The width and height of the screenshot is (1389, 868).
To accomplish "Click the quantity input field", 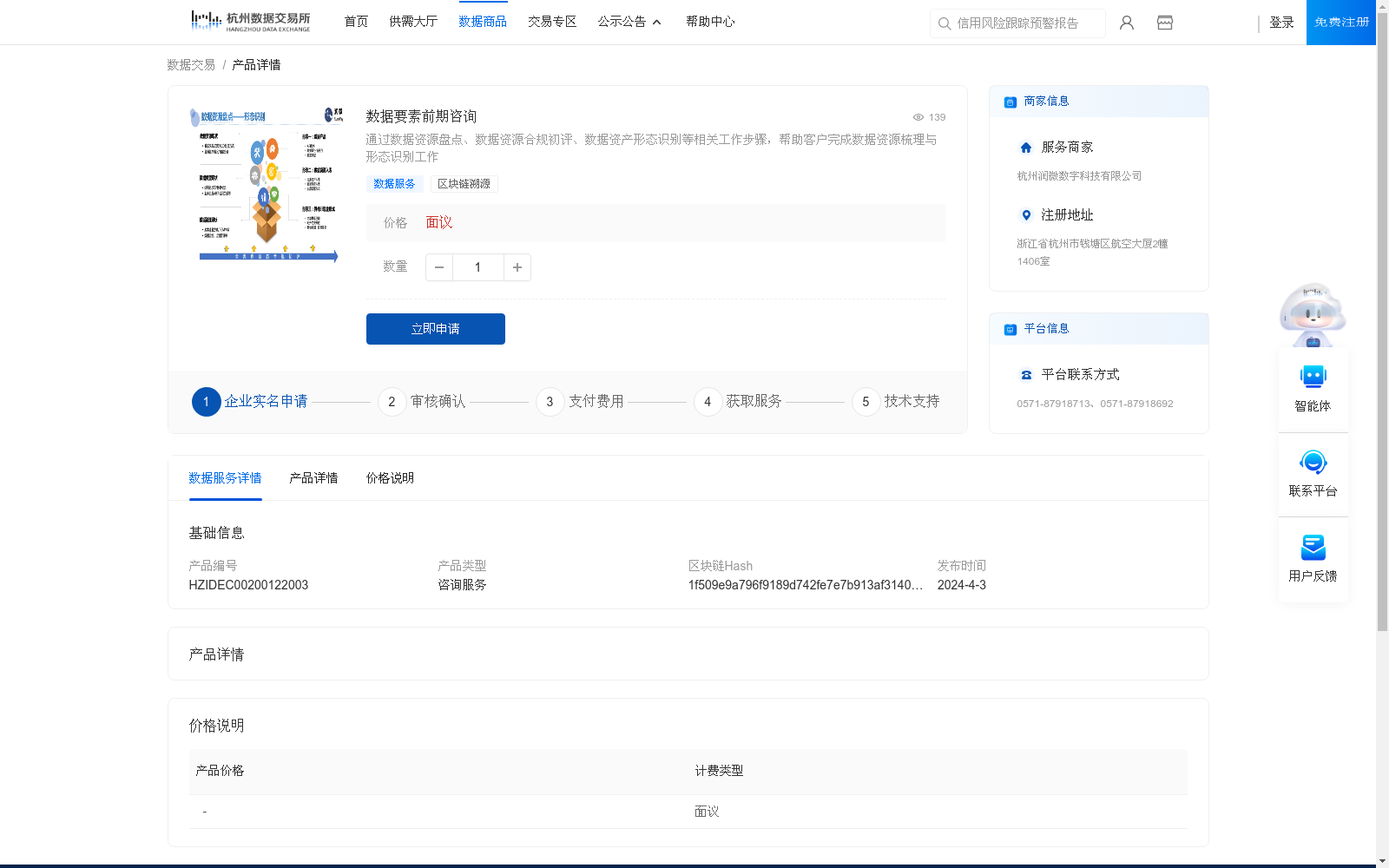I will point(478,267).
